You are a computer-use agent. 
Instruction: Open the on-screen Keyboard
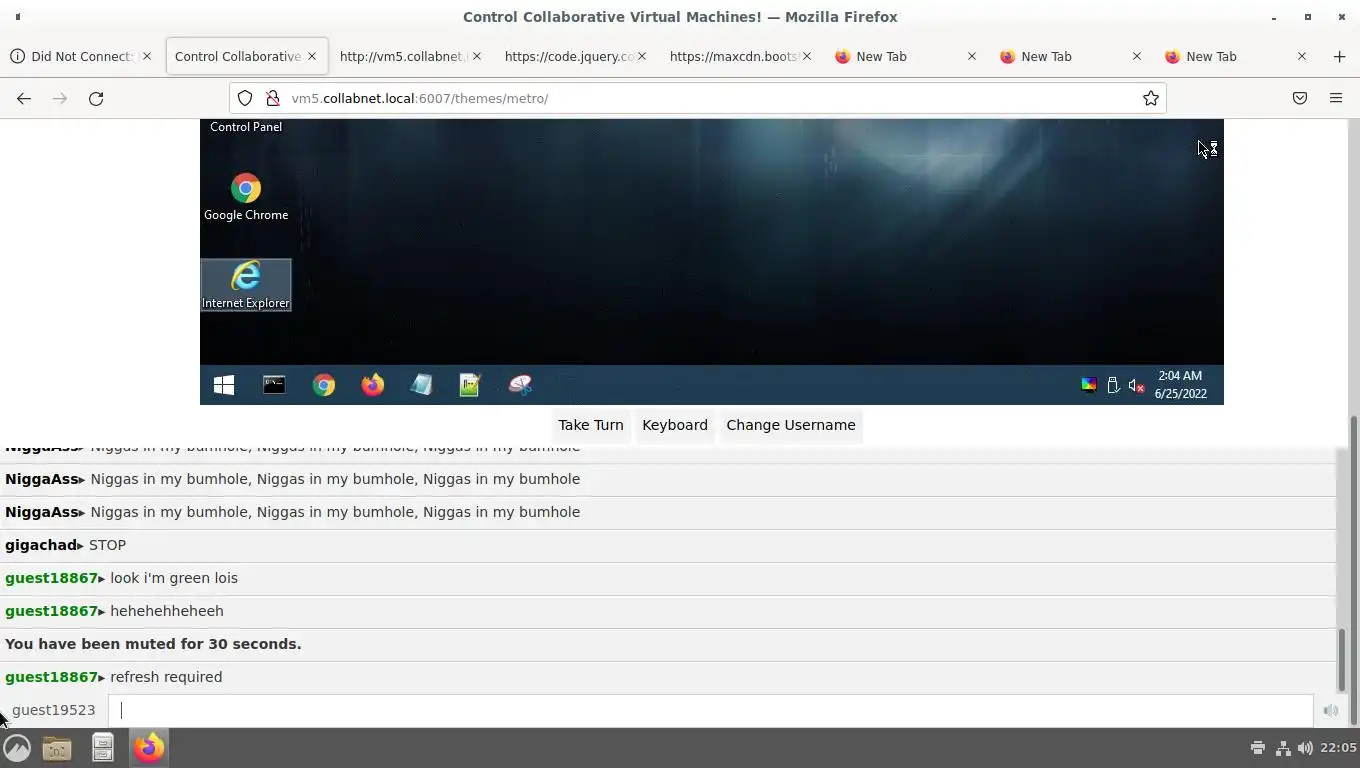pos(675,425)
